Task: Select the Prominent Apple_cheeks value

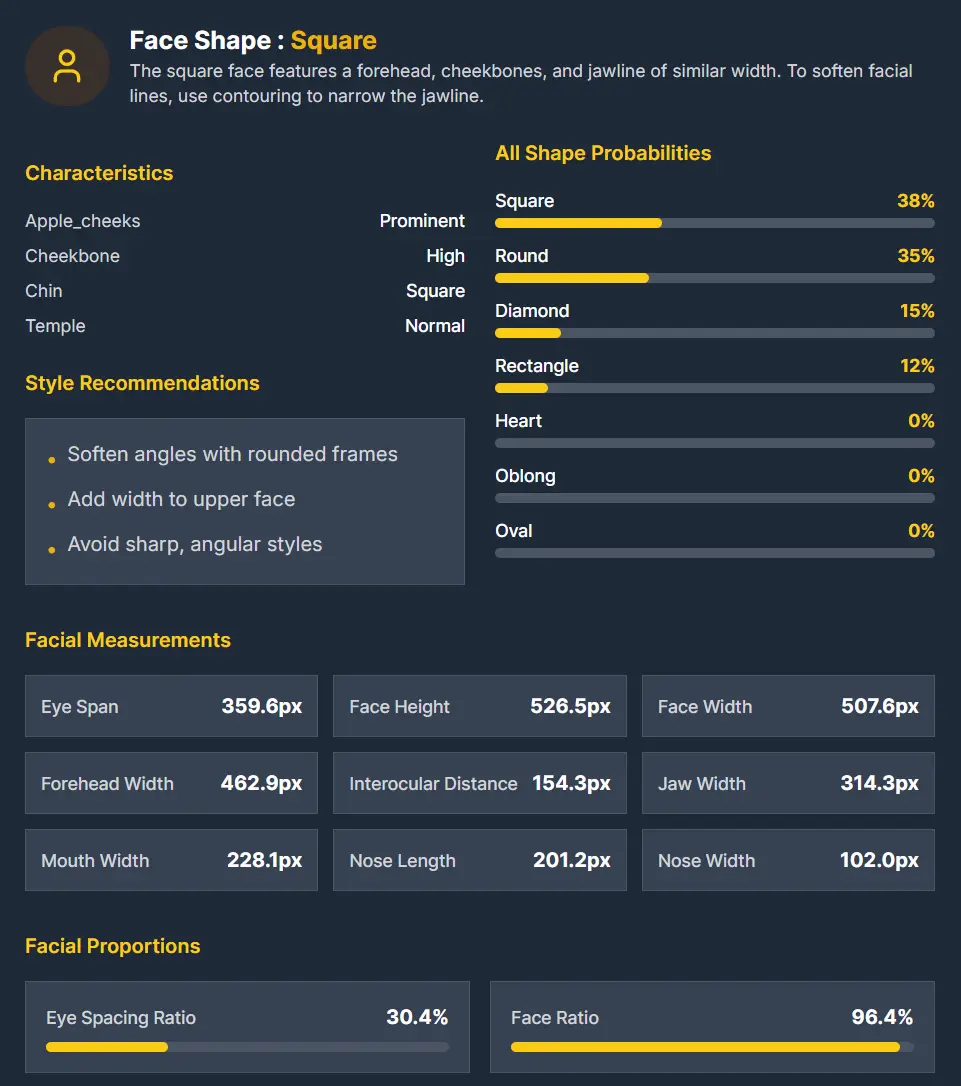Action: [422, 221]
